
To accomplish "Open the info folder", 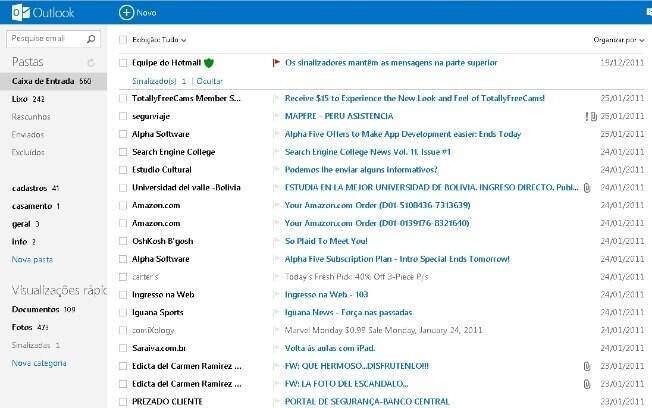I will pos(24,242).
